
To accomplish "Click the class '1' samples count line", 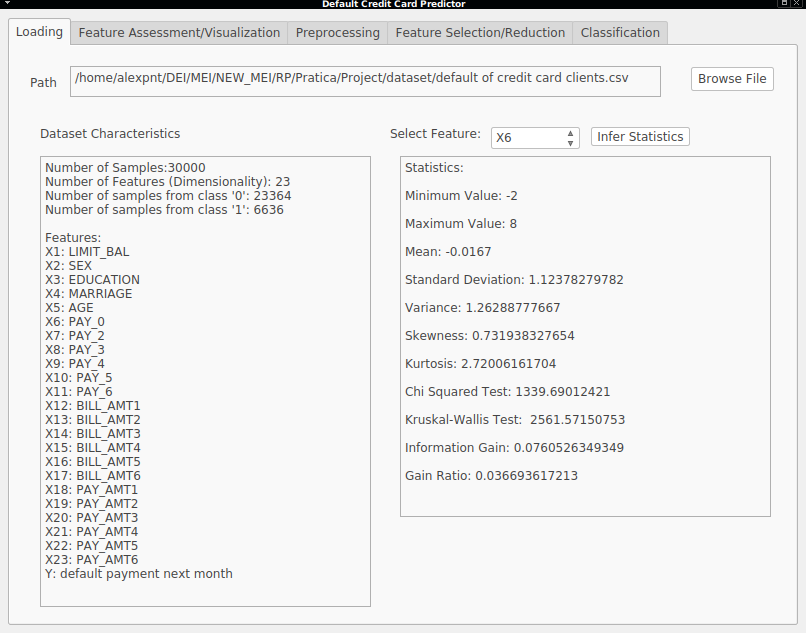I will 164,210.
